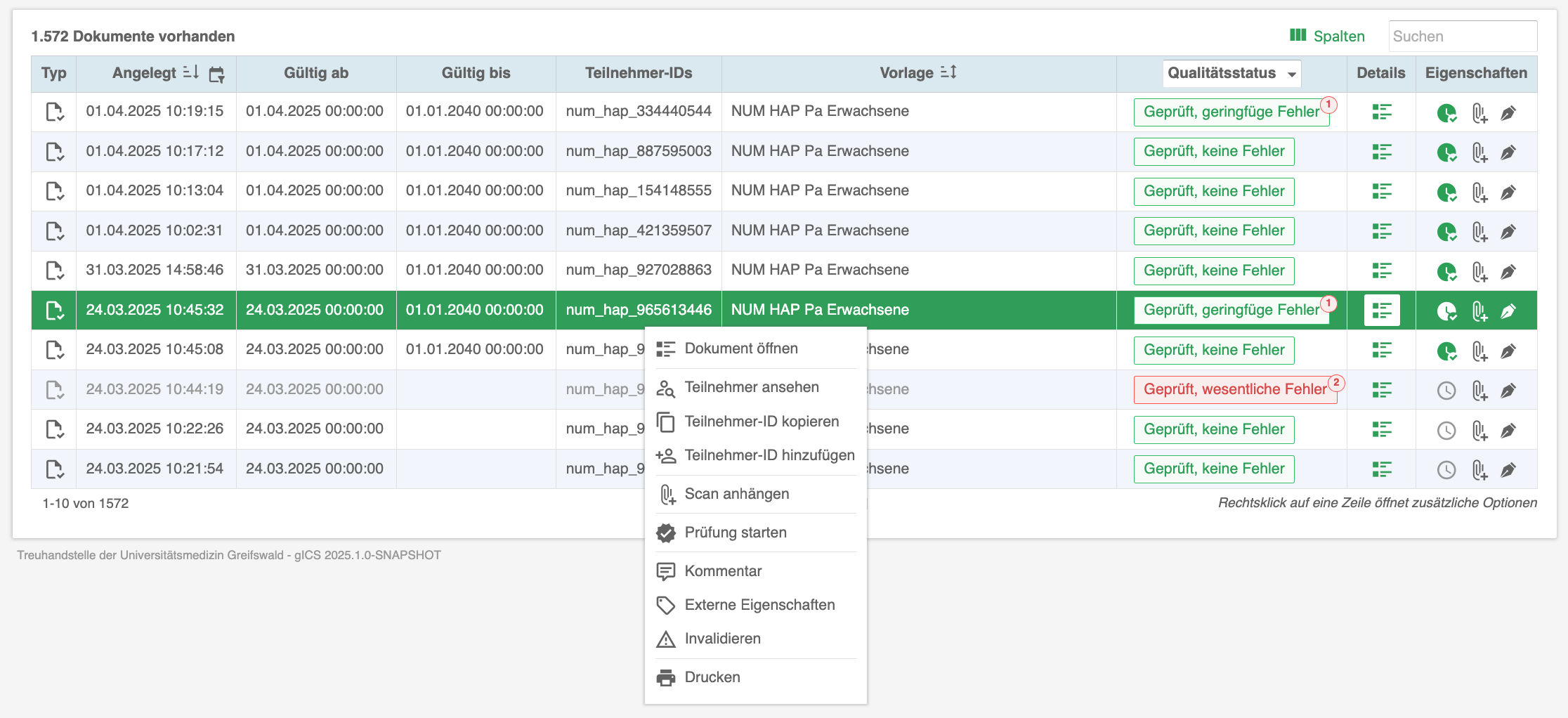This screenshot has height=718, width=1568.
Task: Click participant ID num_hap_334440544
Action: click(x=639, y=111)
